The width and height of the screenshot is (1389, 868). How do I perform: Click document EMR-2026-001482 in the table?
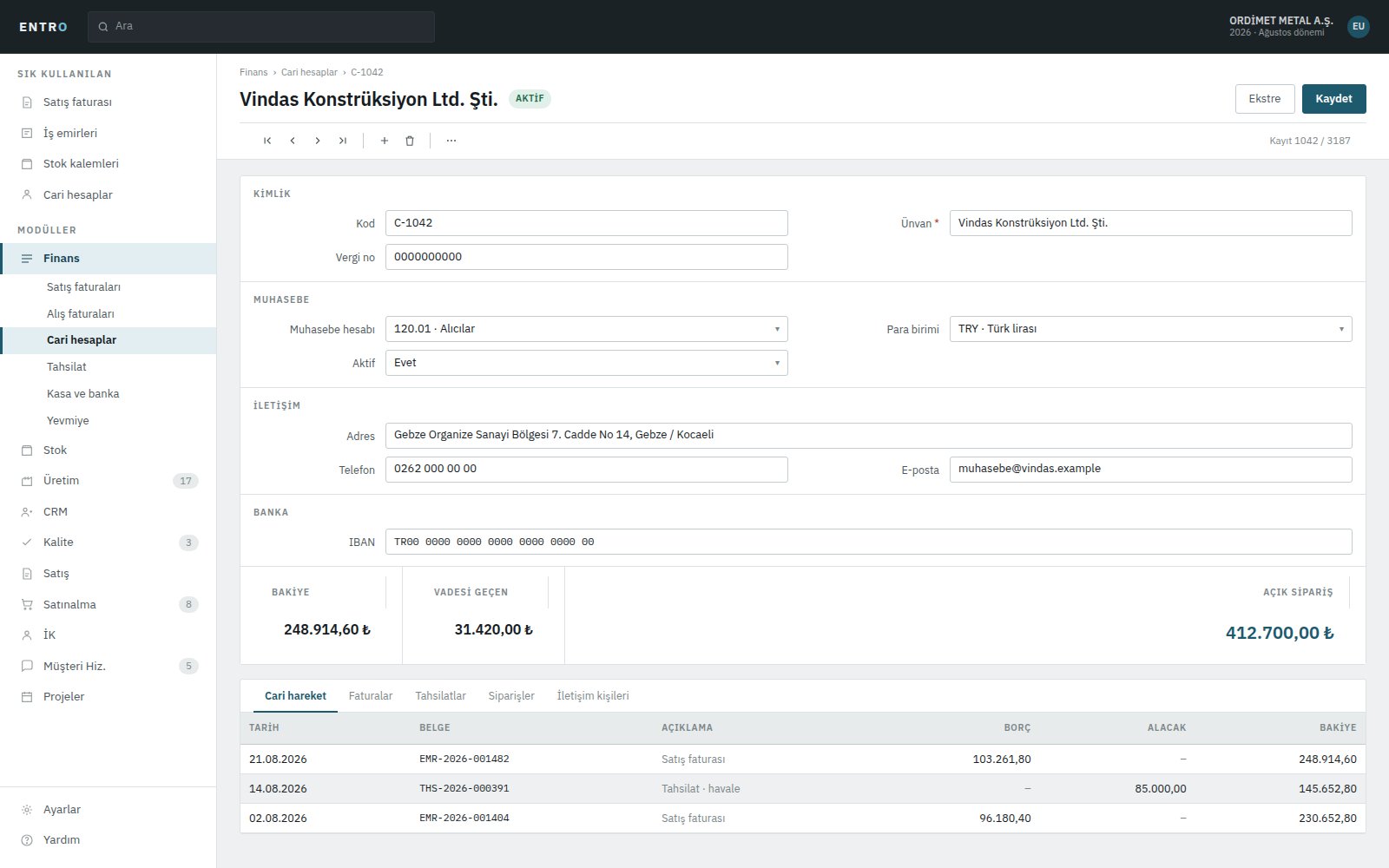coord(464,759)
